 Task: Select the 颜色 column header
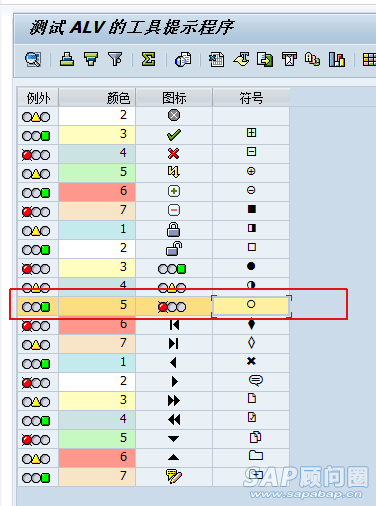(97, 98)
